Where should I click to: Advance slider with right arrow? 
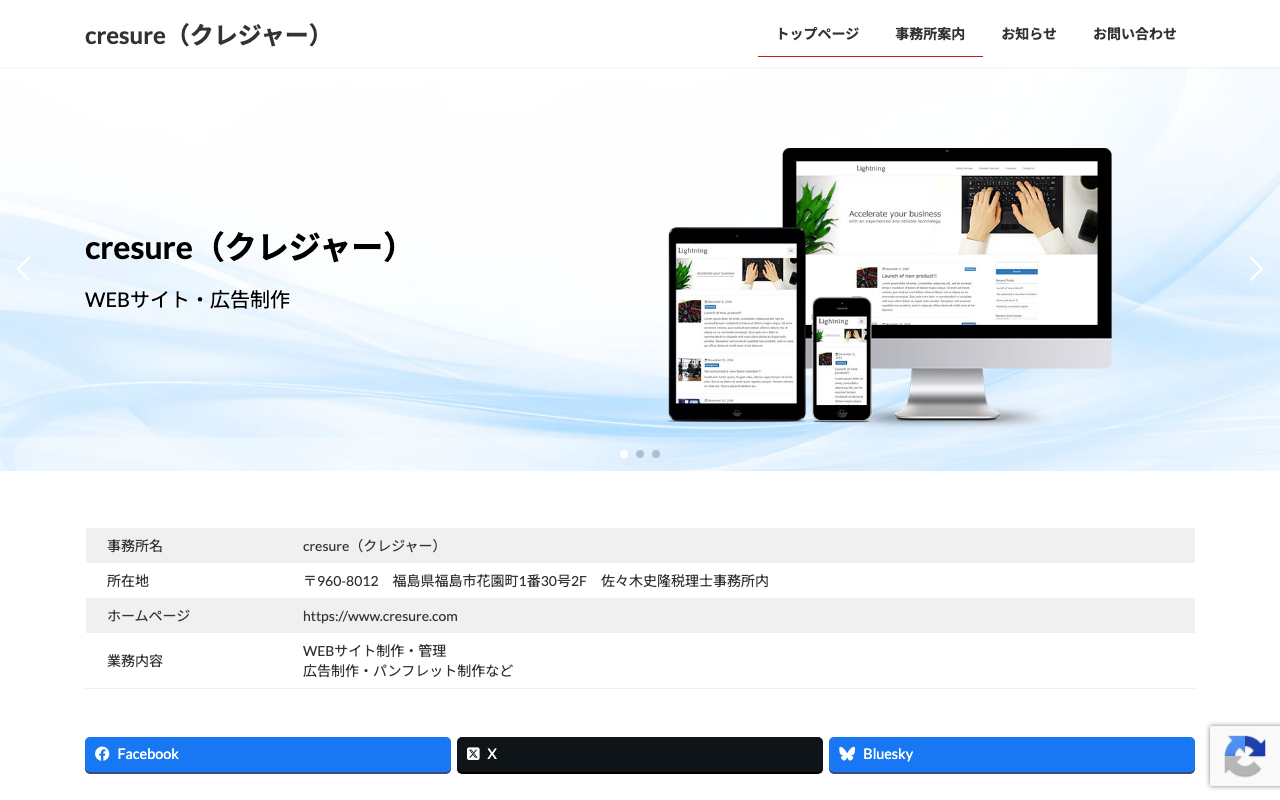point(1256,268)
